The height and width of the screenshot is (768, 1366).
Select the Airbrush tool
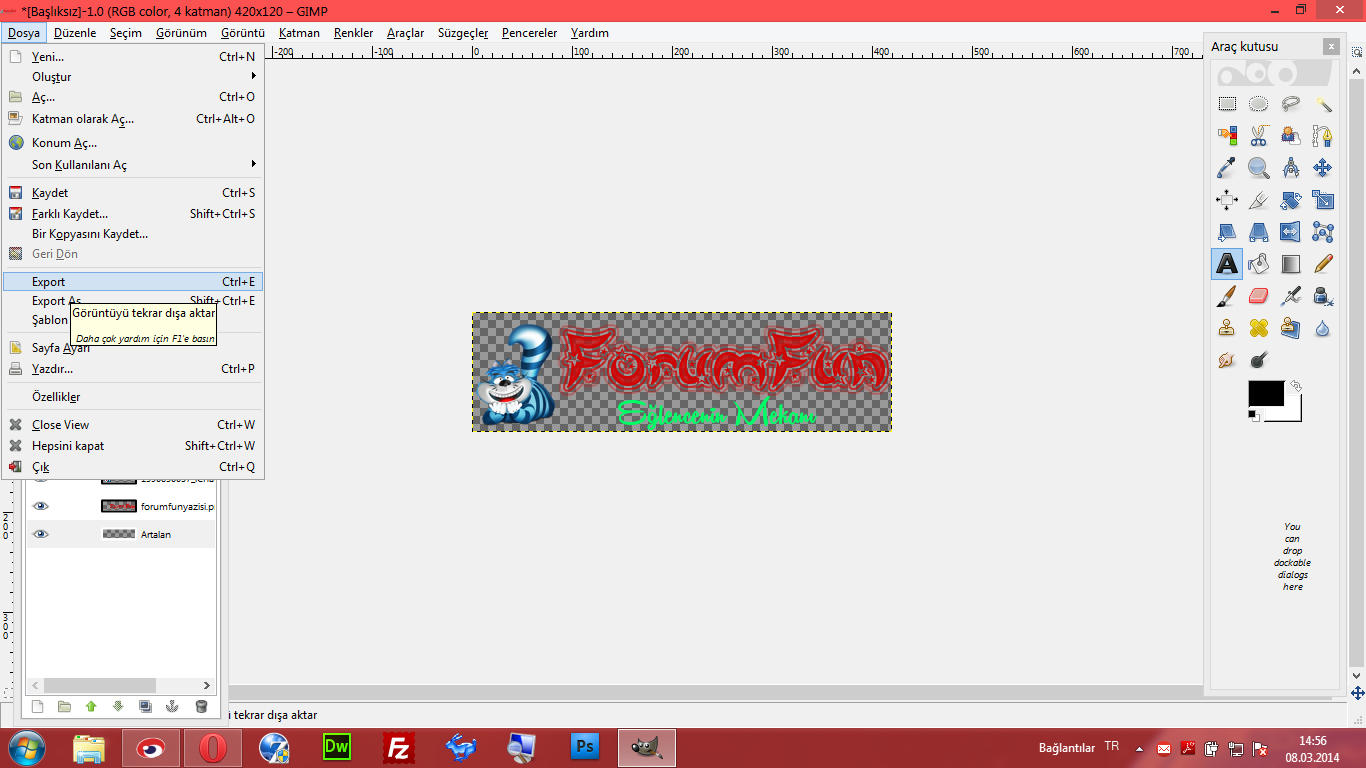click(1291, 296)
